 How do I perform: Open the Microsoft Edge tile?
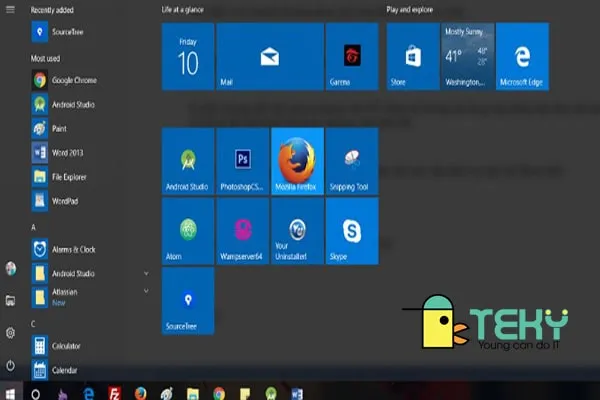(x=520, y=56)
